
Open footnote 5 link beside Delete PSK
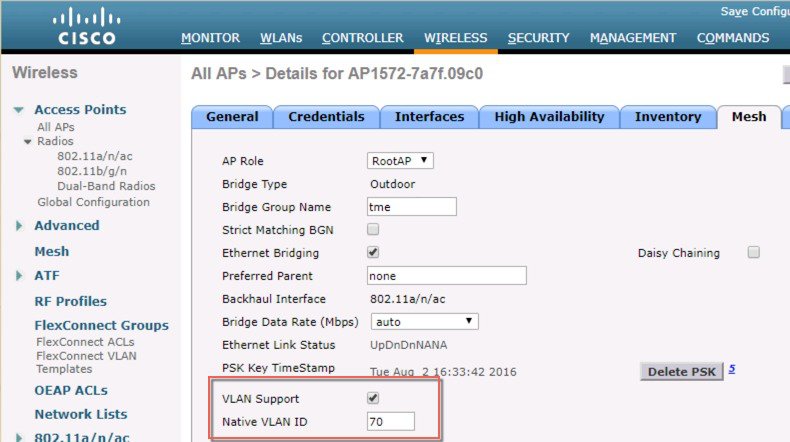click(732, 369)
